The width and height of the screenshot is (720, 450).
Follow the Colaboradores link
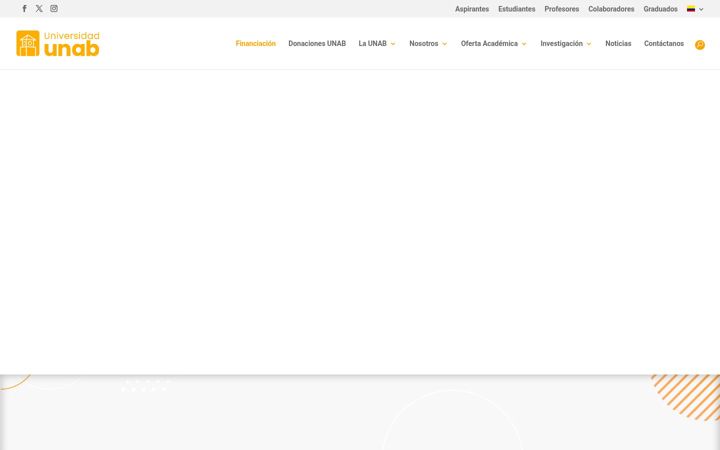(x=611, y=9)
